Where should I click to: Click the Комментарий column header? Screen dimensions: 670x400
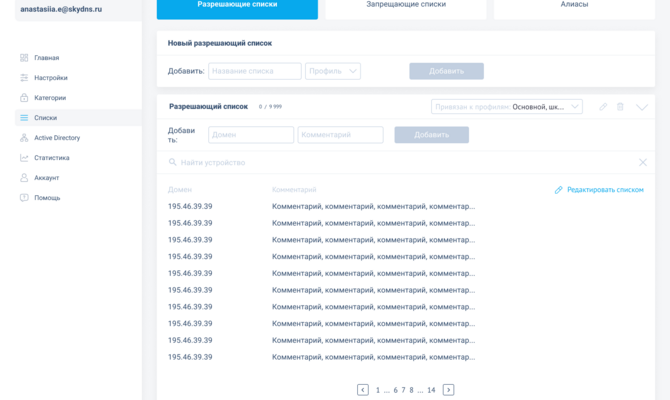tap(294, 189)
